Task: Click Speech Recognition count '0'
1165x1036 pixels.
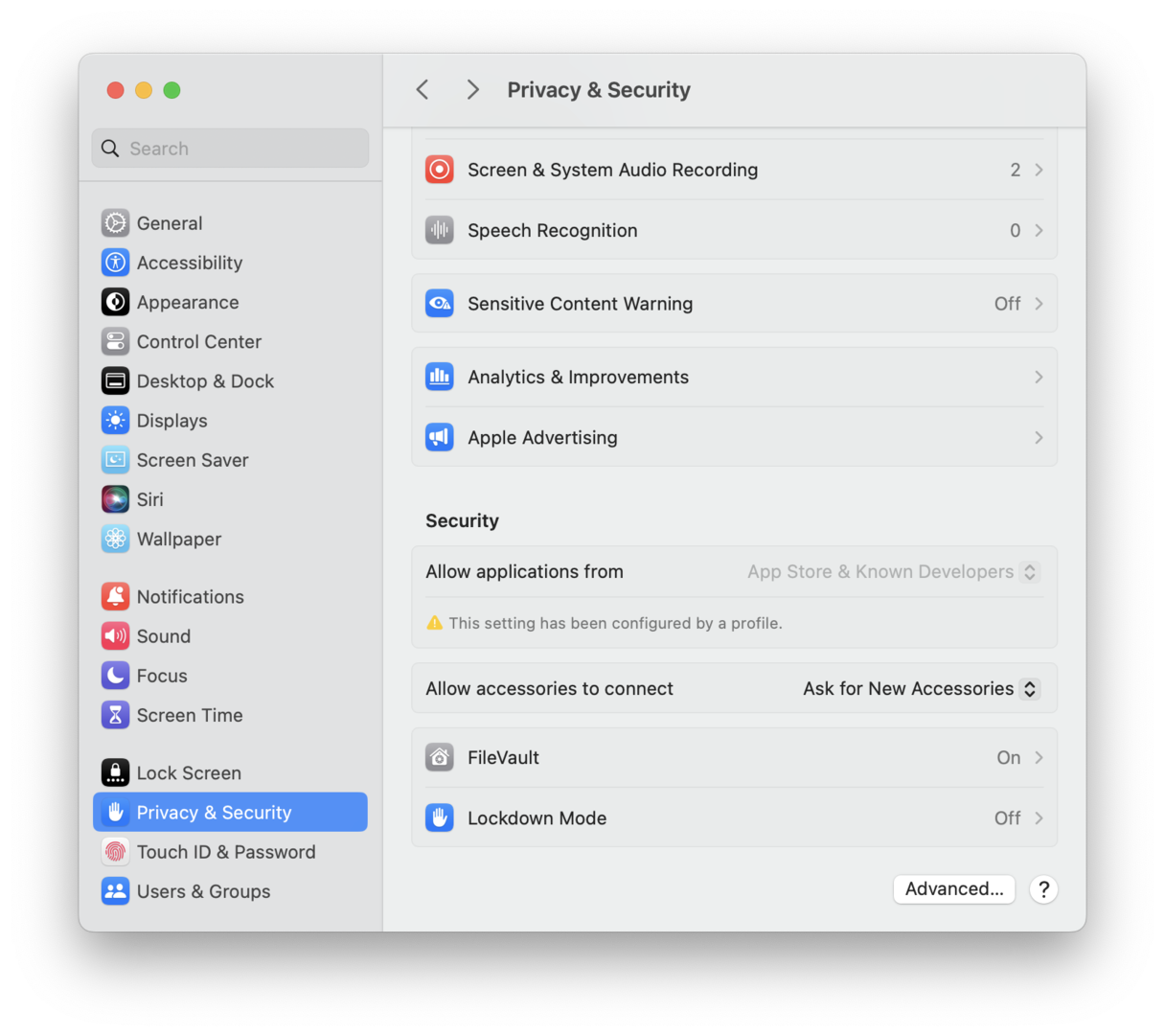Action: [1016, 230]
